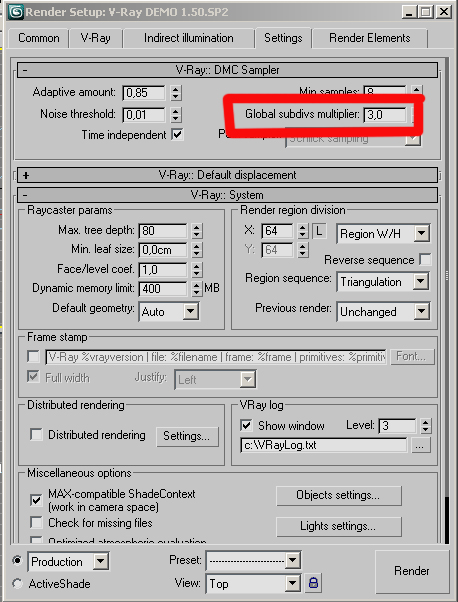Open Distributed rendering Settings
458x602 pixels.
pos(187,436)
